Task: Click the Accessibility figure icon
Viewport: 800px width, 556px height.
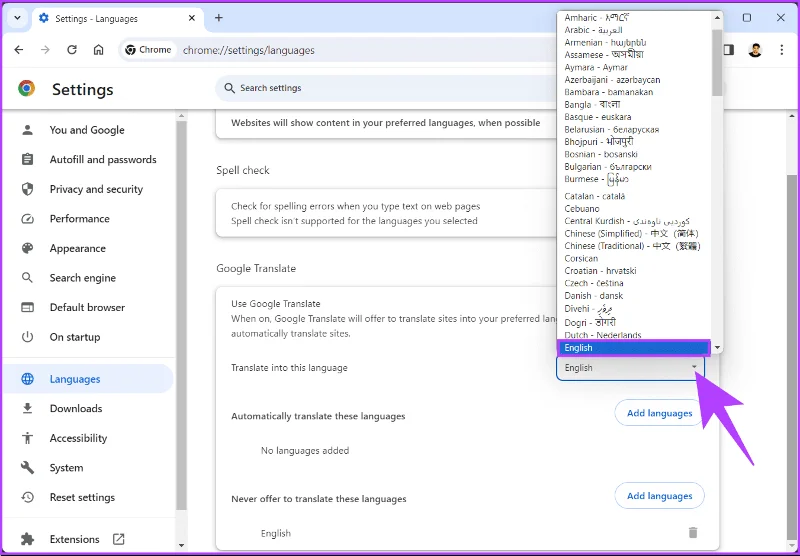Action: coord(28,438)
